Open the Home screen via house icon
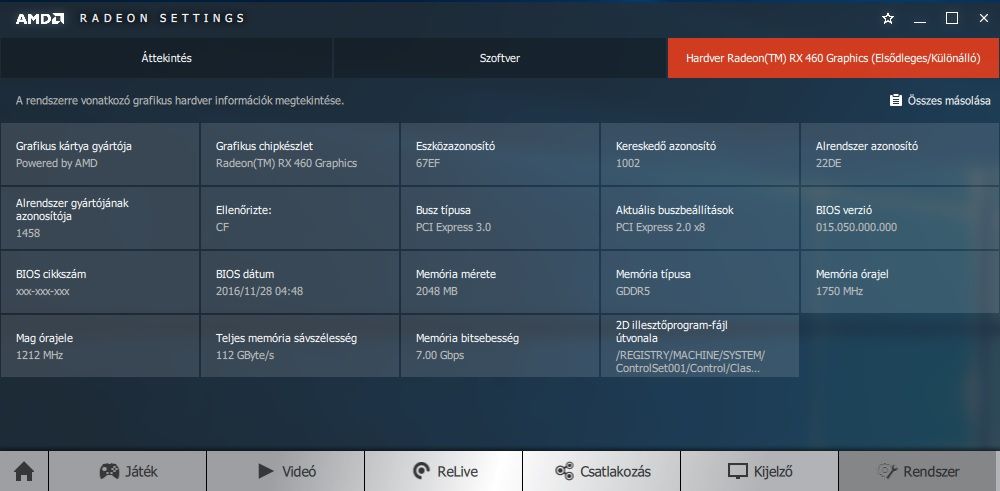This screenshot has width=1000, height=491. tap(24, 471)
